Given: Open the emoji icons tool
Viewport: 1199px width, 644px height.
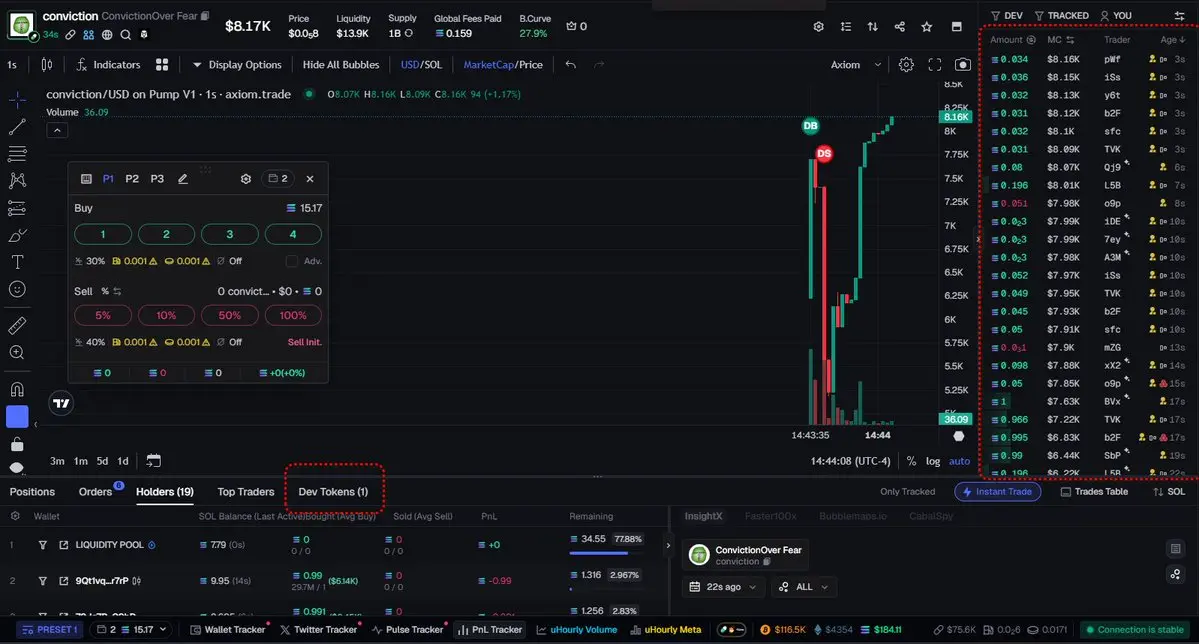Looking at the screenshot, I should pyautogui.click(x=17, y=289).
